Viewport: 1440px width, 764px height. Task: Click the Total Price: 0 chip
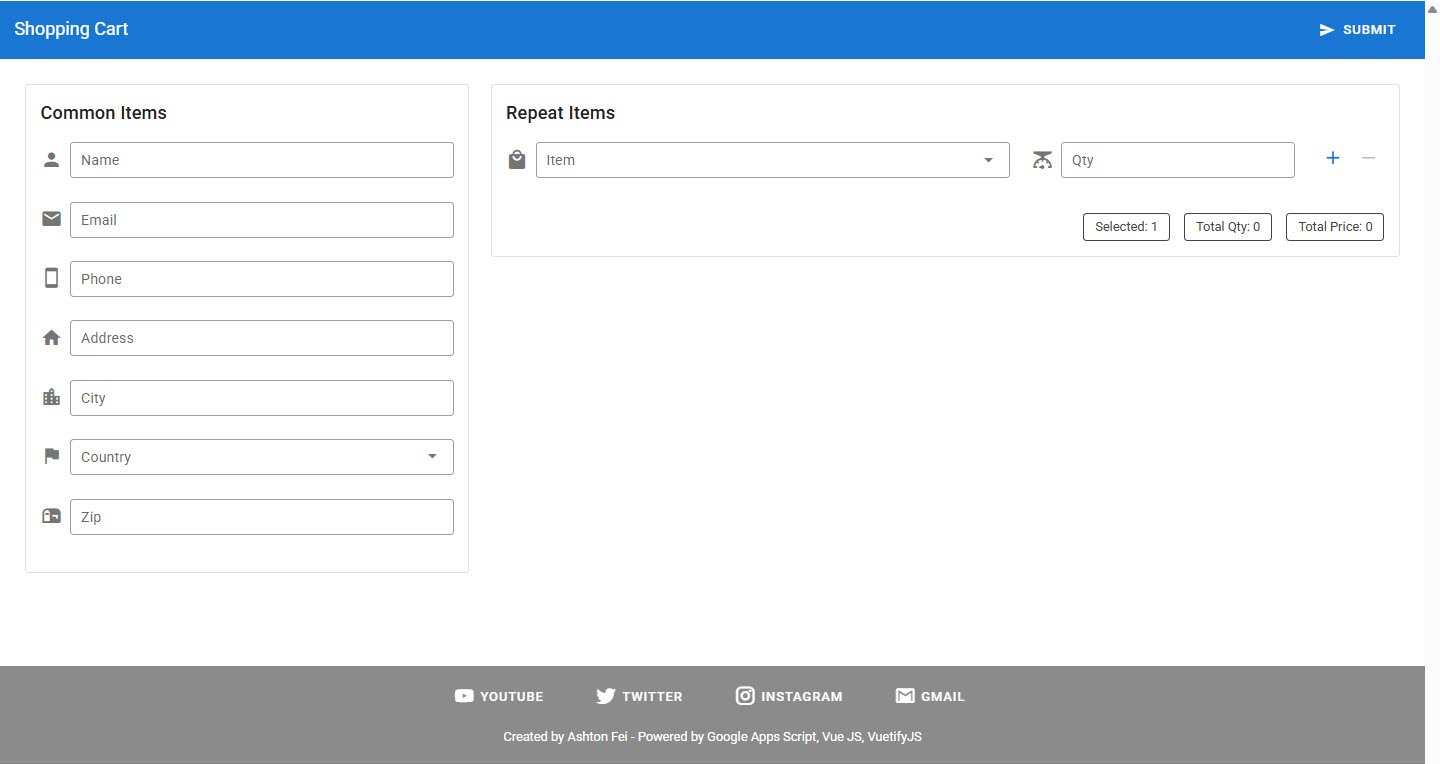coord(1335,227)
